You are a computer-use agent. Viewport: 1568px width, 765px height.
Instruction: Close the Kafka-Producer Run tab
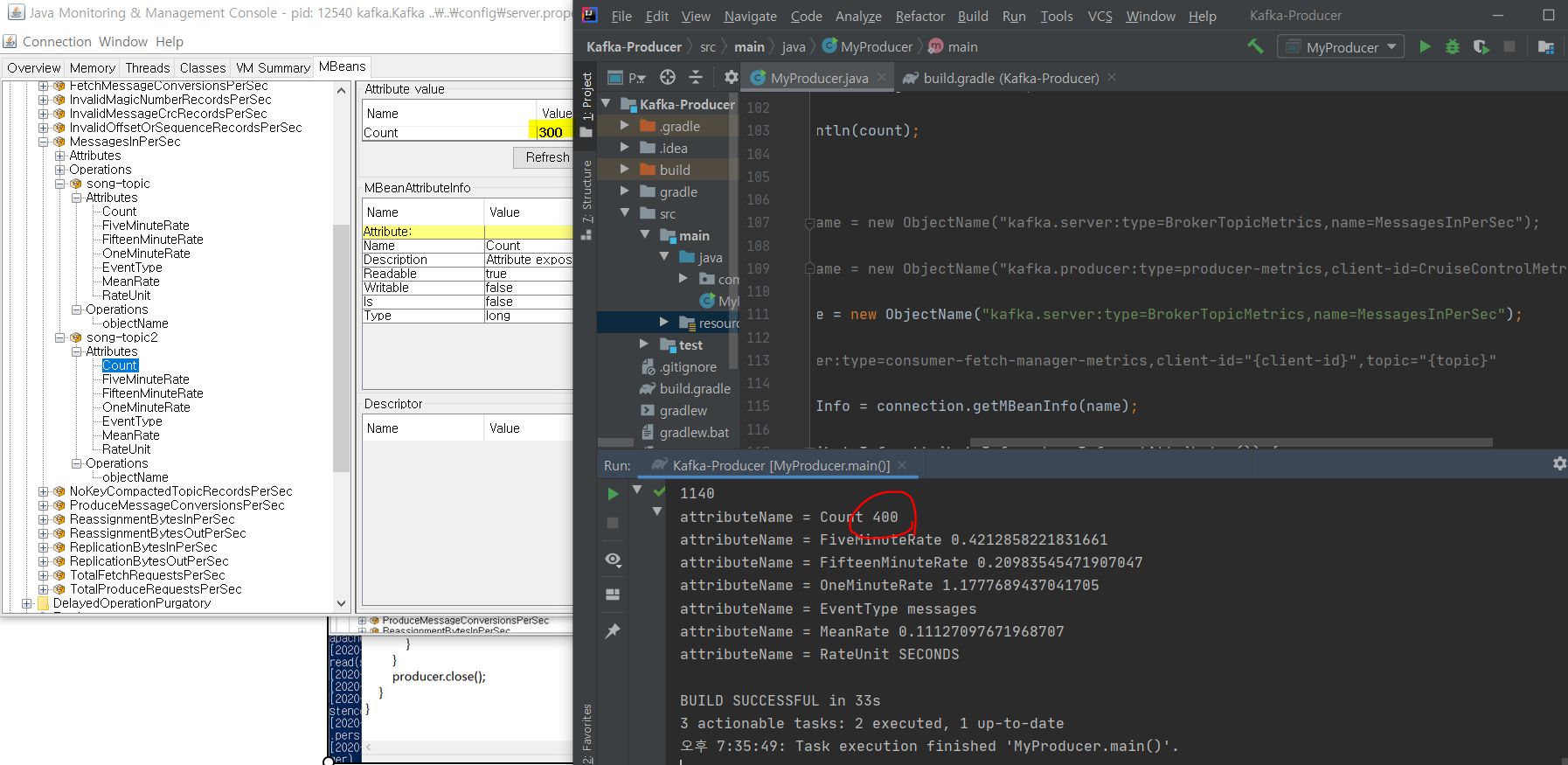902,465
